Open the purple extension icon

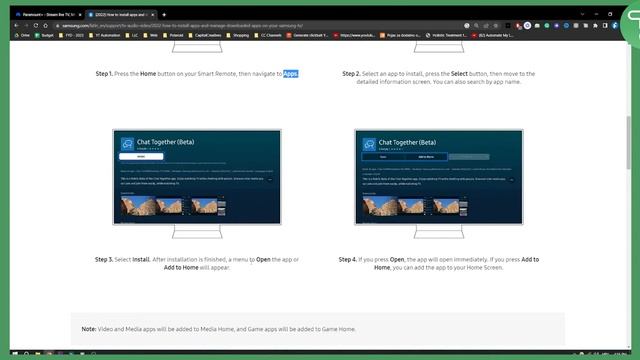click(557, 25)
